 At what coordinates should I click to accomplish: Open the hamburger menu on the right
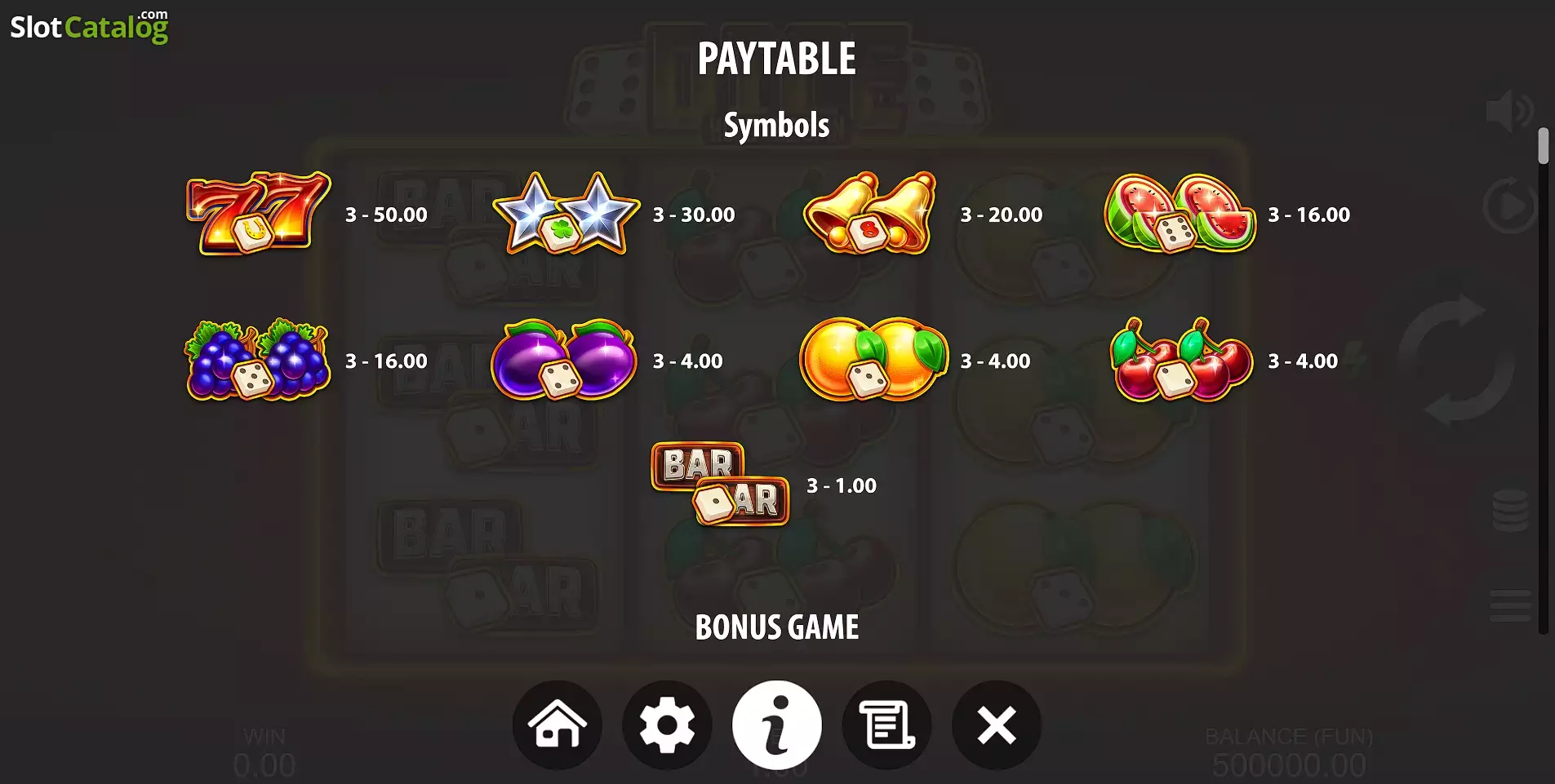click(x=1510, y=605)
